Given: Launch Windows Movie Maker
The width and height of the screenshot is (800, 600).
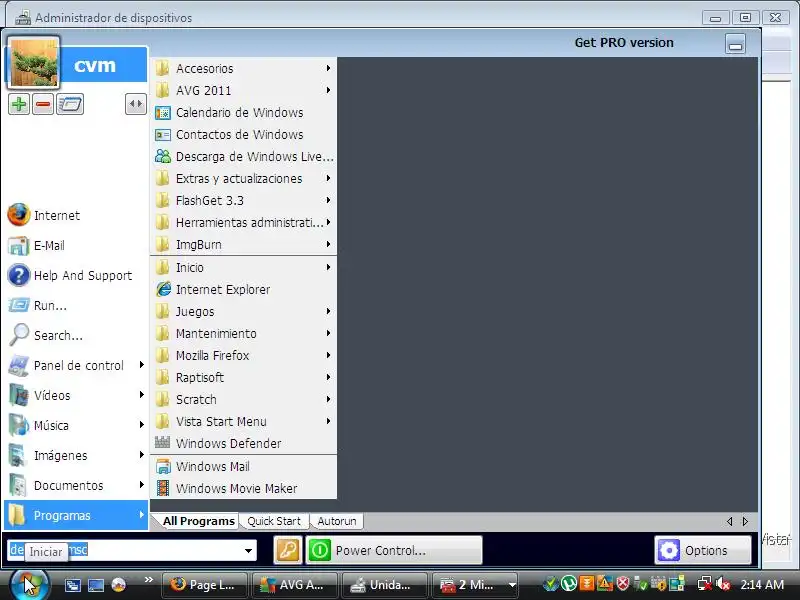Looking at the screenshot, I should click(x=243, y=488).
